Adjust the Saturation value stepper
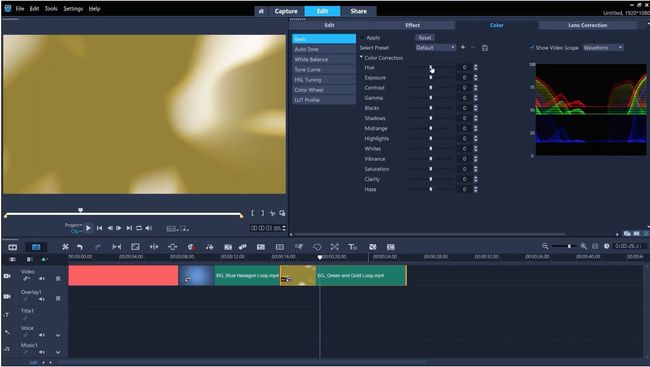This screenshot has width=650, height=367. click(x=475, y=169)
